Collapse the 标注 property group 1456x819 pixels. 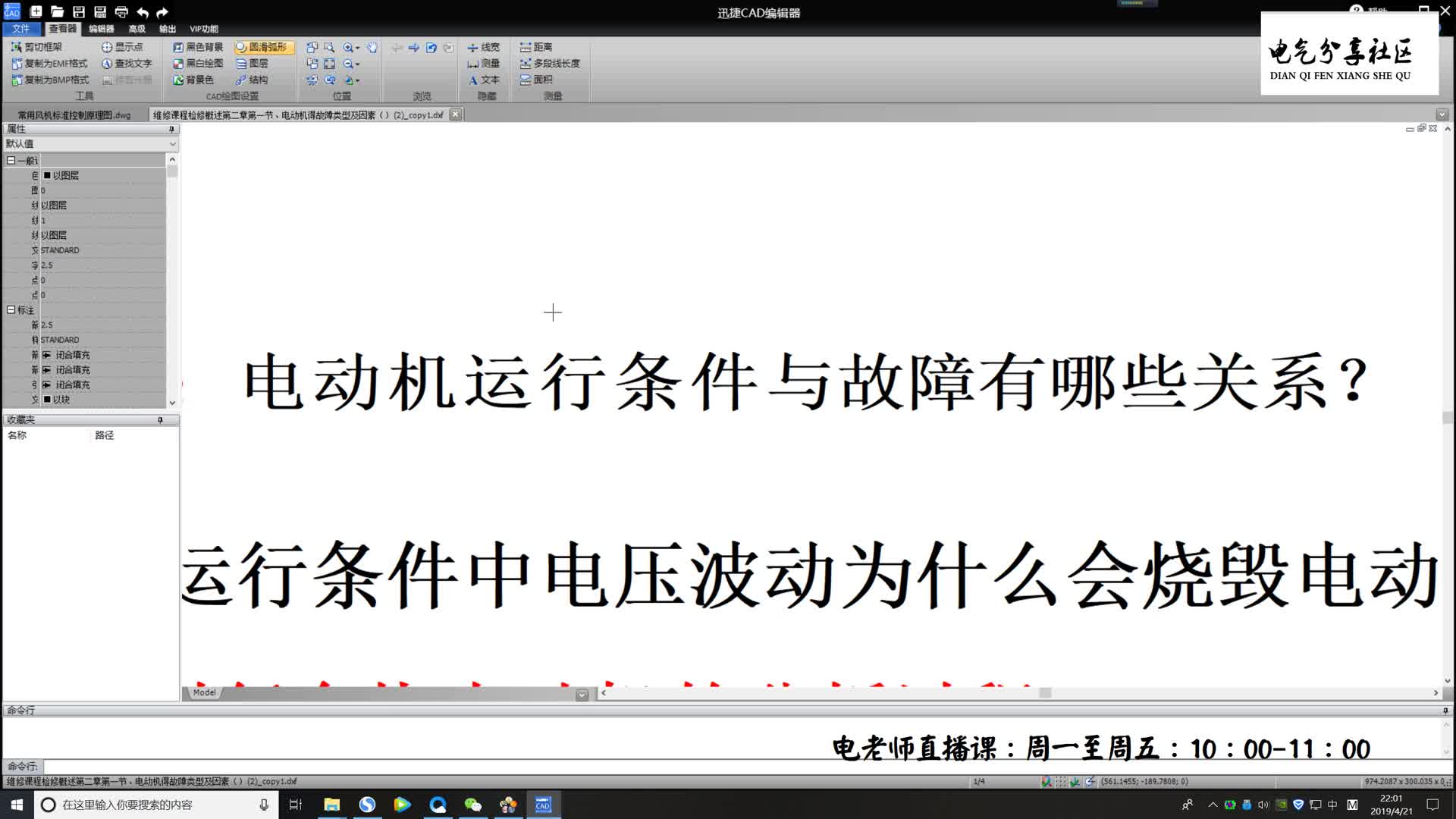coord(11,309)
